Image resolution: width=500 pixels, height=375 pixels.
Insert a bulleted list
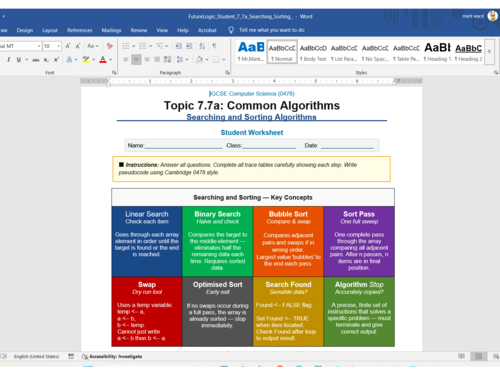pos(126,46)
